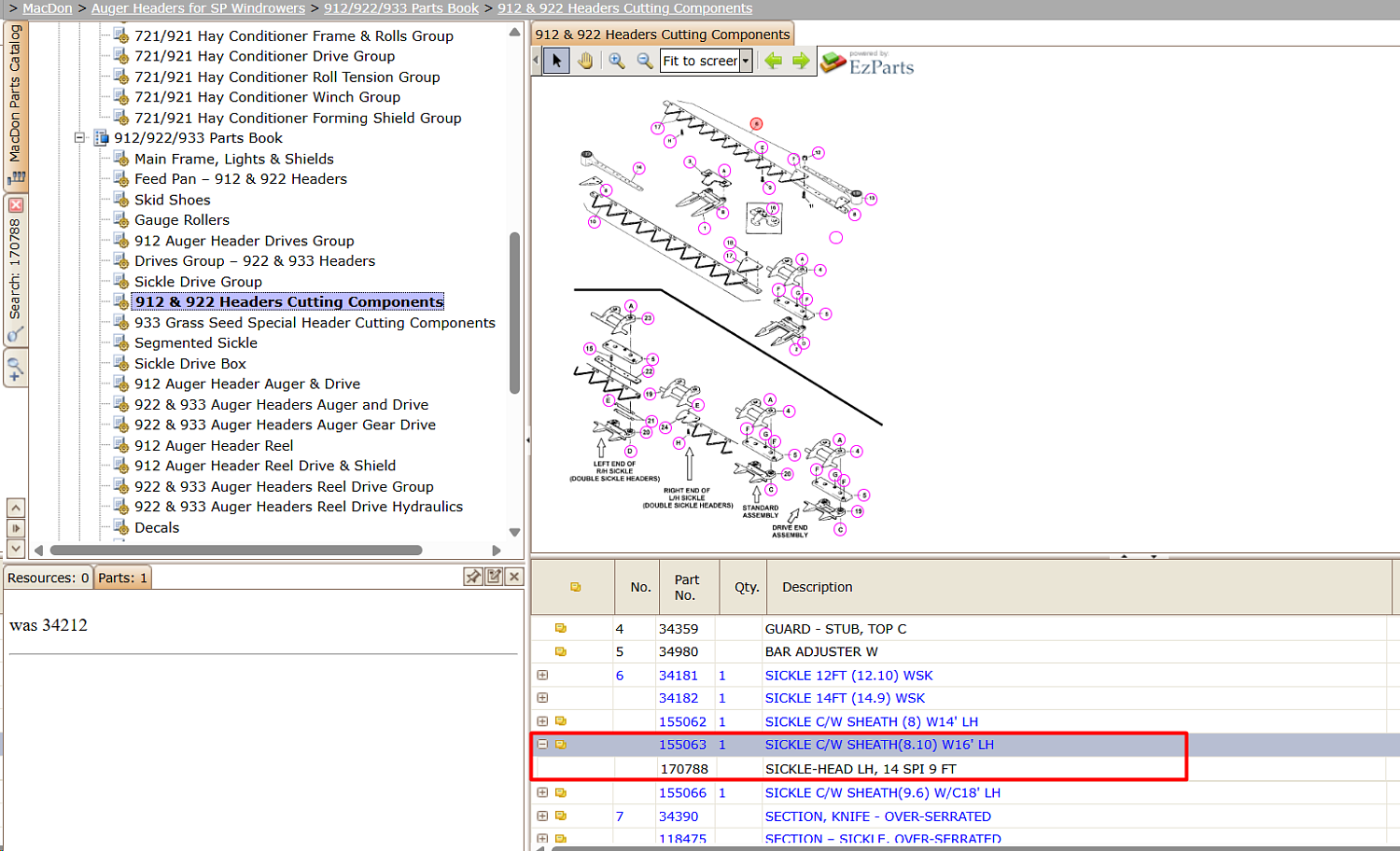Select the pointer arrow tool
1400x851 pixels.
click(x=556, y=61)
